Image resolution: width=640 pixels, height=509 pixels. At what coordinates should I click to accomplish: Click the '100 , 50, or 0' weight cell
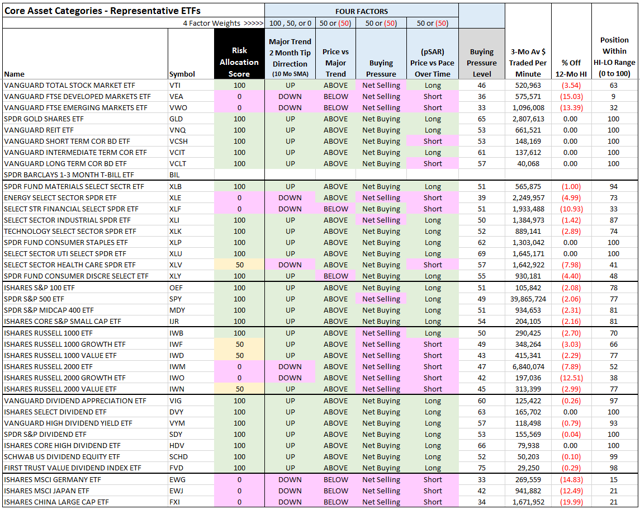(290, 23)
